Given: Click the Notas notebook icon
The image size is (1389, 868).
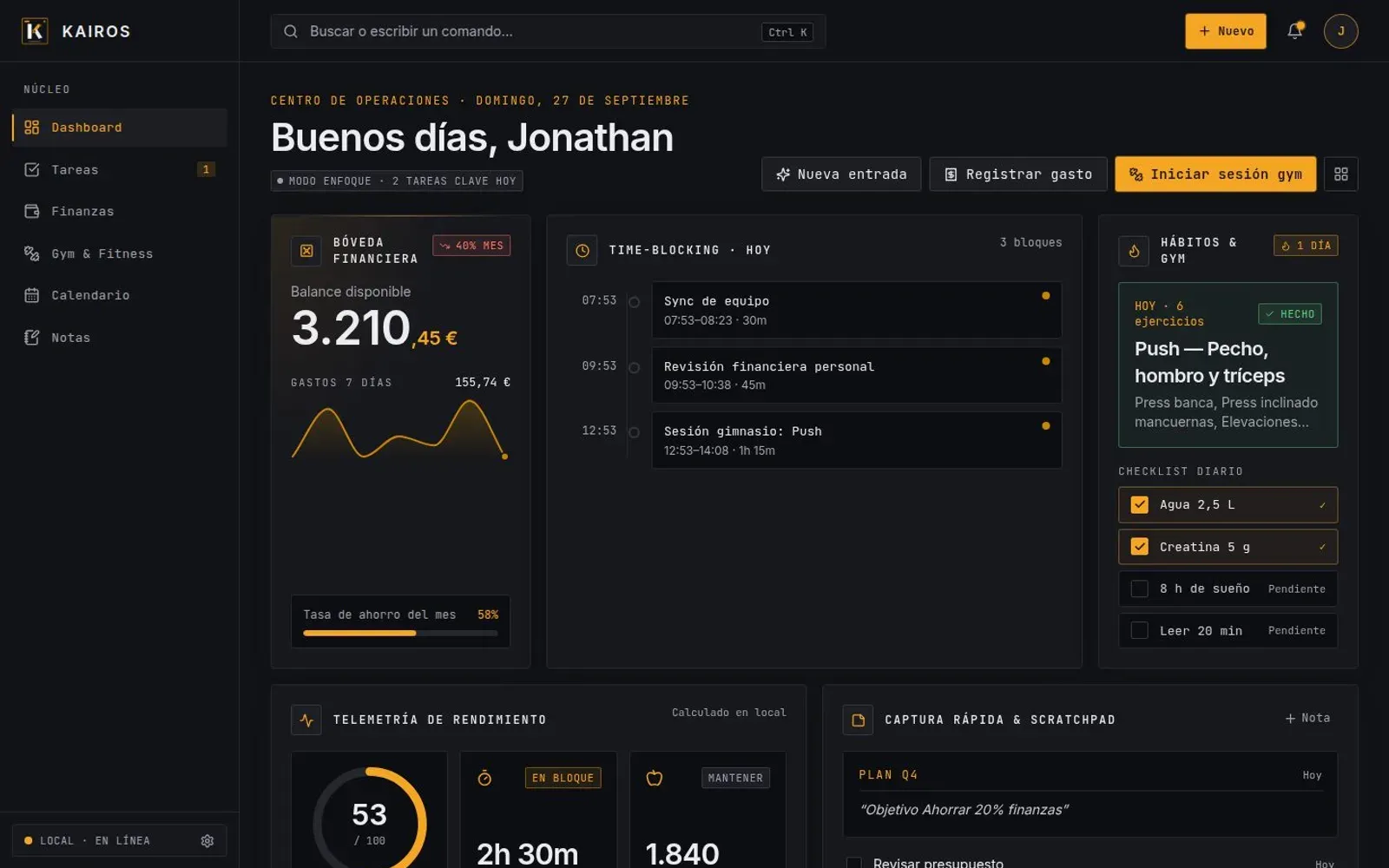Looking at the screenshot, I should click(32, 338).
